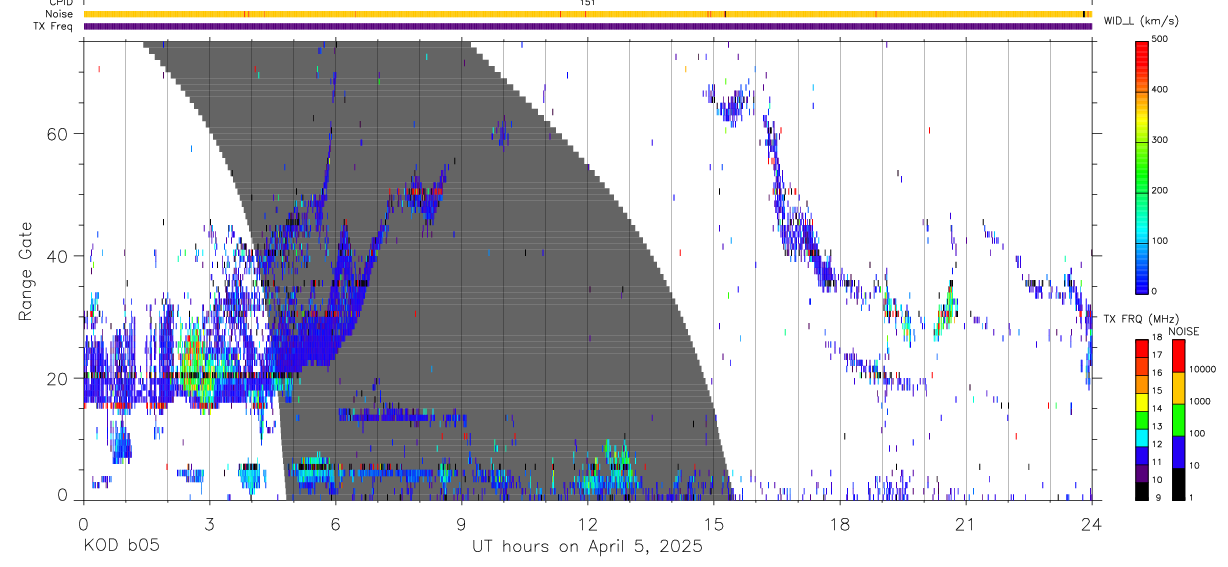Click the orange Noise strip above the plot
Viewport: 1228px width, 567px height.
click(x=587, y=14)
